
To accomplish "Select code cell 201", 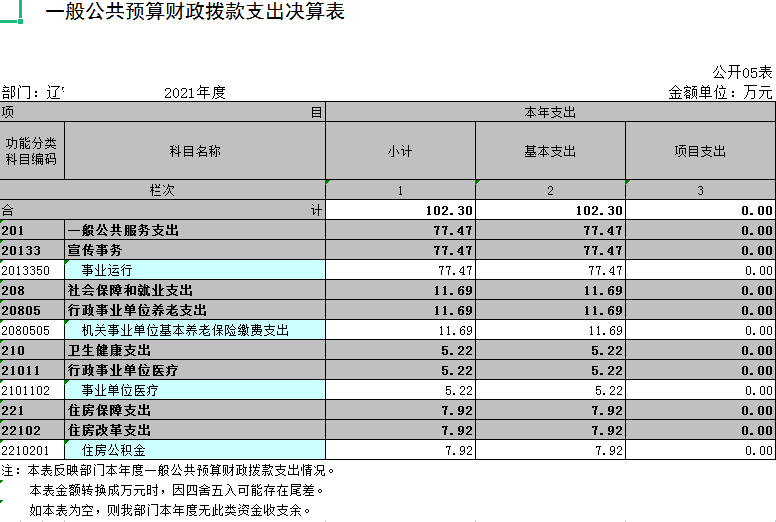I will (32, 231).
